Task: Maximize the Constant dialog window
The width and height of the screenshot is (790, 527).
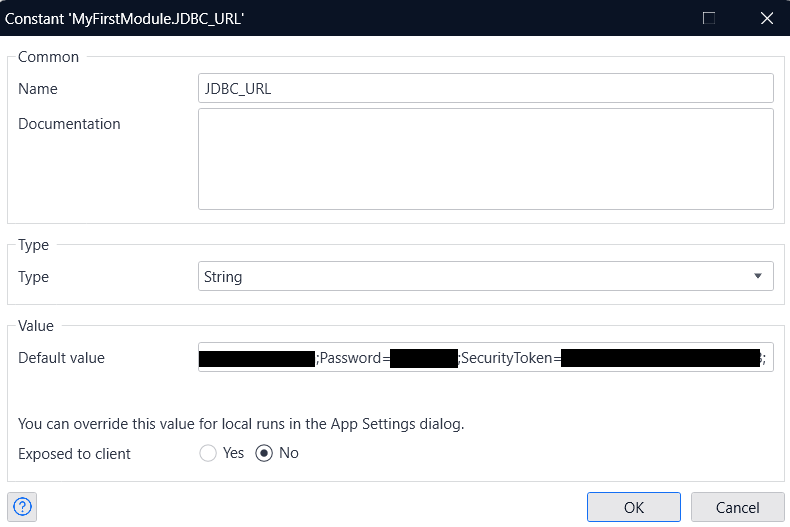Action: point(709,18)
